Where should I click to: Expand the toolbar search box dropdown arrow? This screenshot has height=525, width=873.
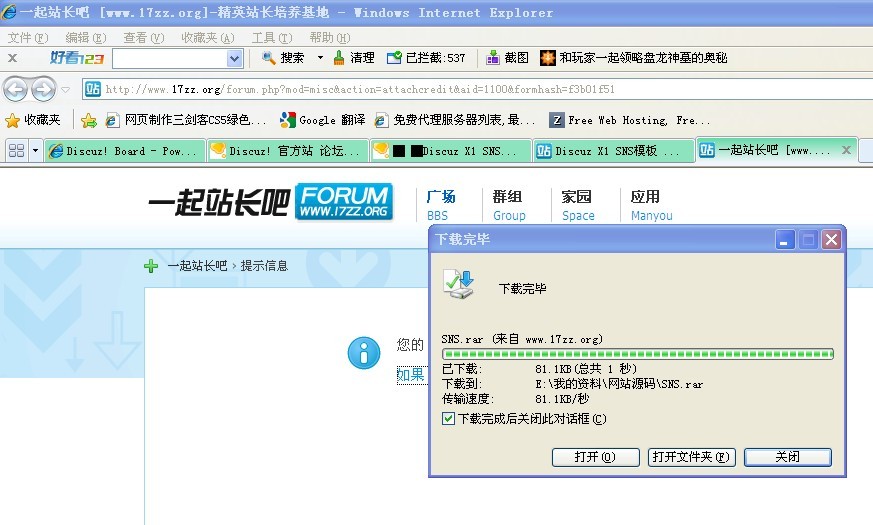[x=235, y=58]
